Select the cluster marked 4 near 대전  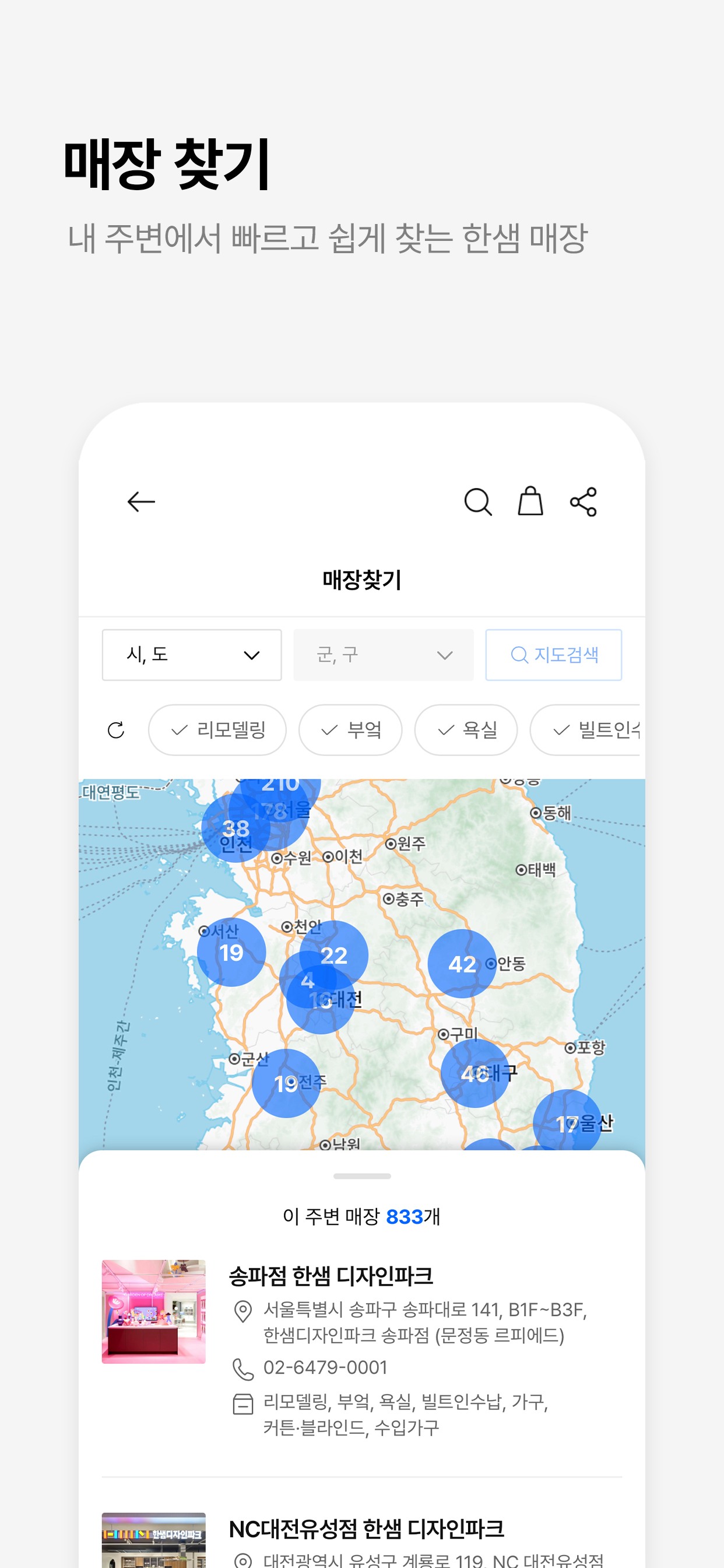(x=307, y=980)
